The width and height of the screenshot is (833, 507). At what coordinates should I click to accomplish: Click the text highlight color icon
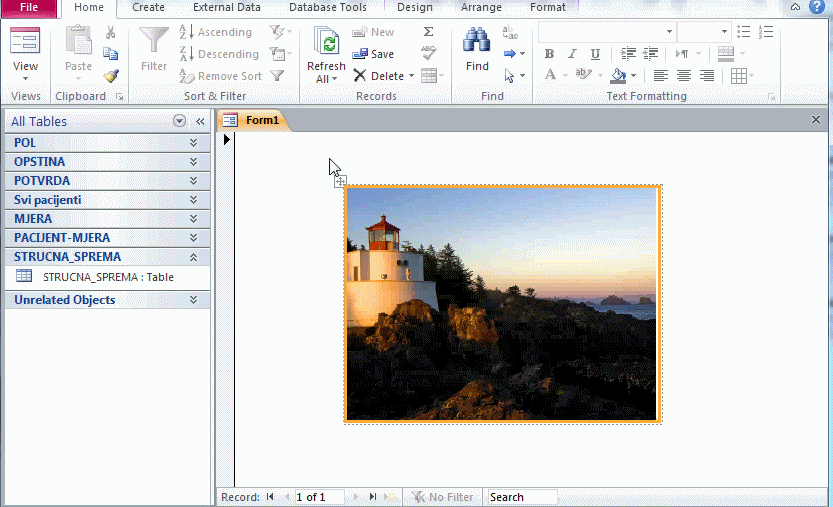click(x=583, y=75)
